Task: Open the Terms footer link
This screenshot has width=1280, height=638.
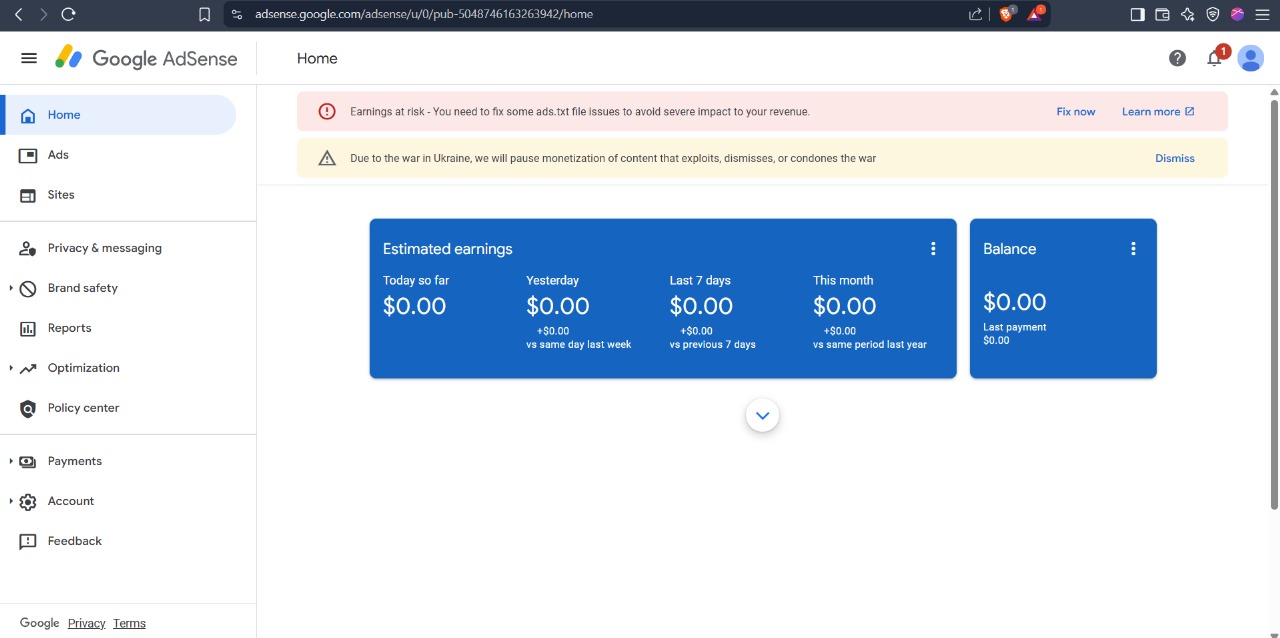Action: click(x=129, y=623)
